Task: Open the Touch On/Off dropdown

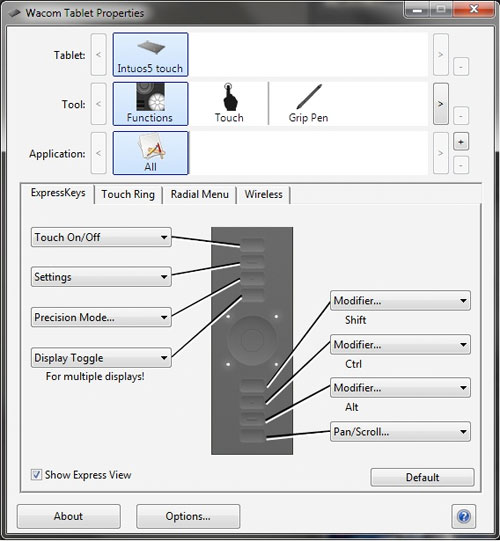Action: [x=101, y=237]
